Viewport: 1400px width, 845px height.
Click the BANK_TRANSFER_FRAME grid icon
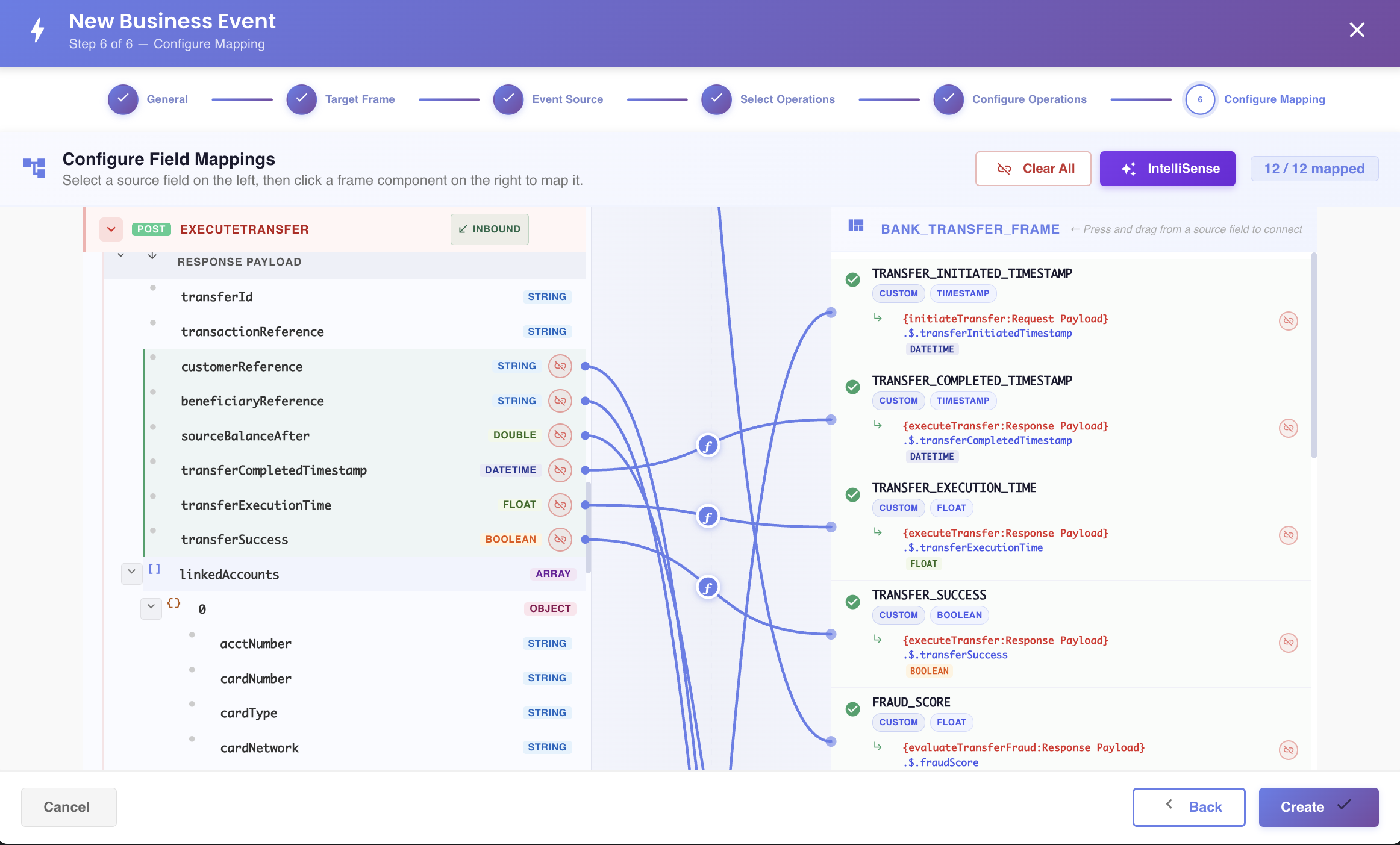click(x=856, y=226)
